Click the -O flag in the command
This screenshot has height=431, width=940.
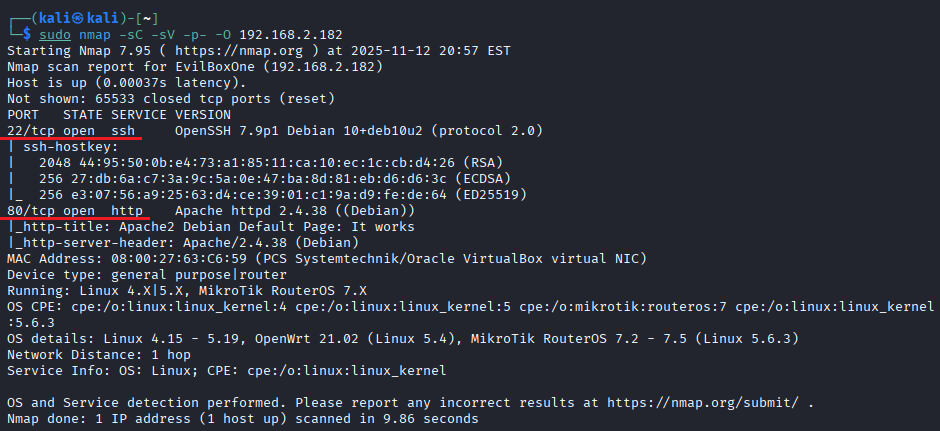[x=220, y=33]
